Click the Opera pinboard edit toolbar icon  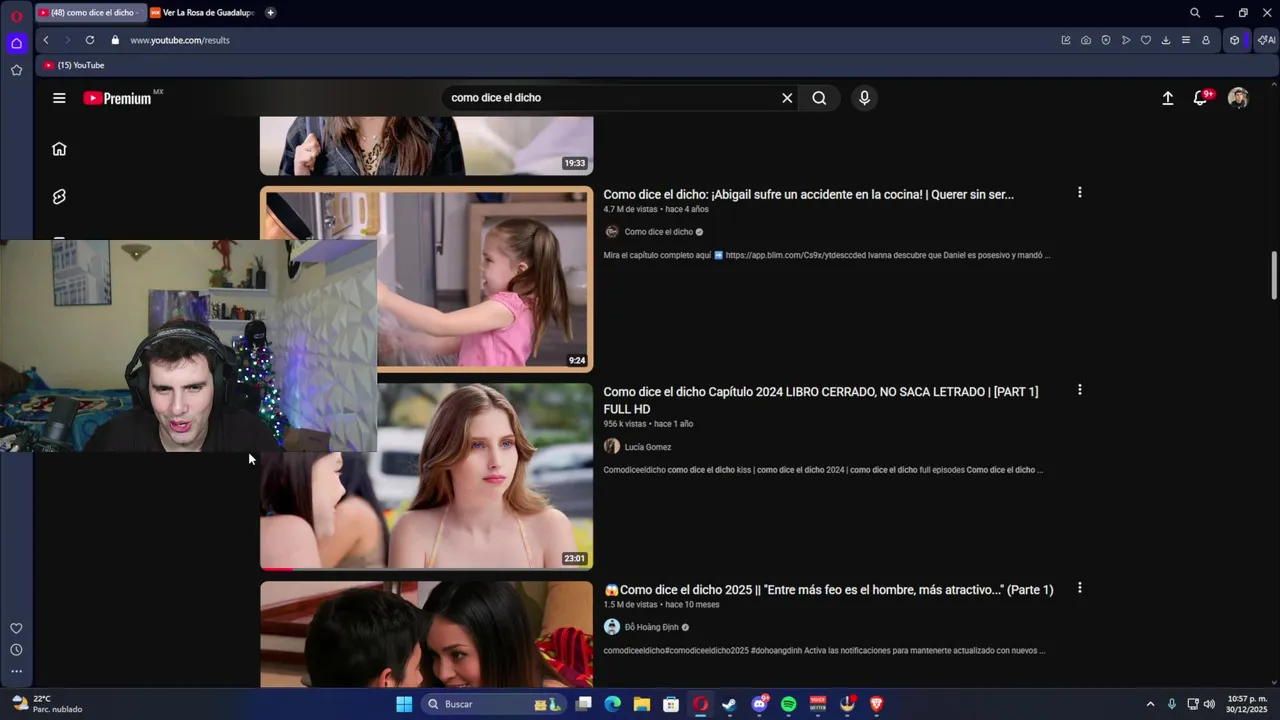[x=1066, y=40]
